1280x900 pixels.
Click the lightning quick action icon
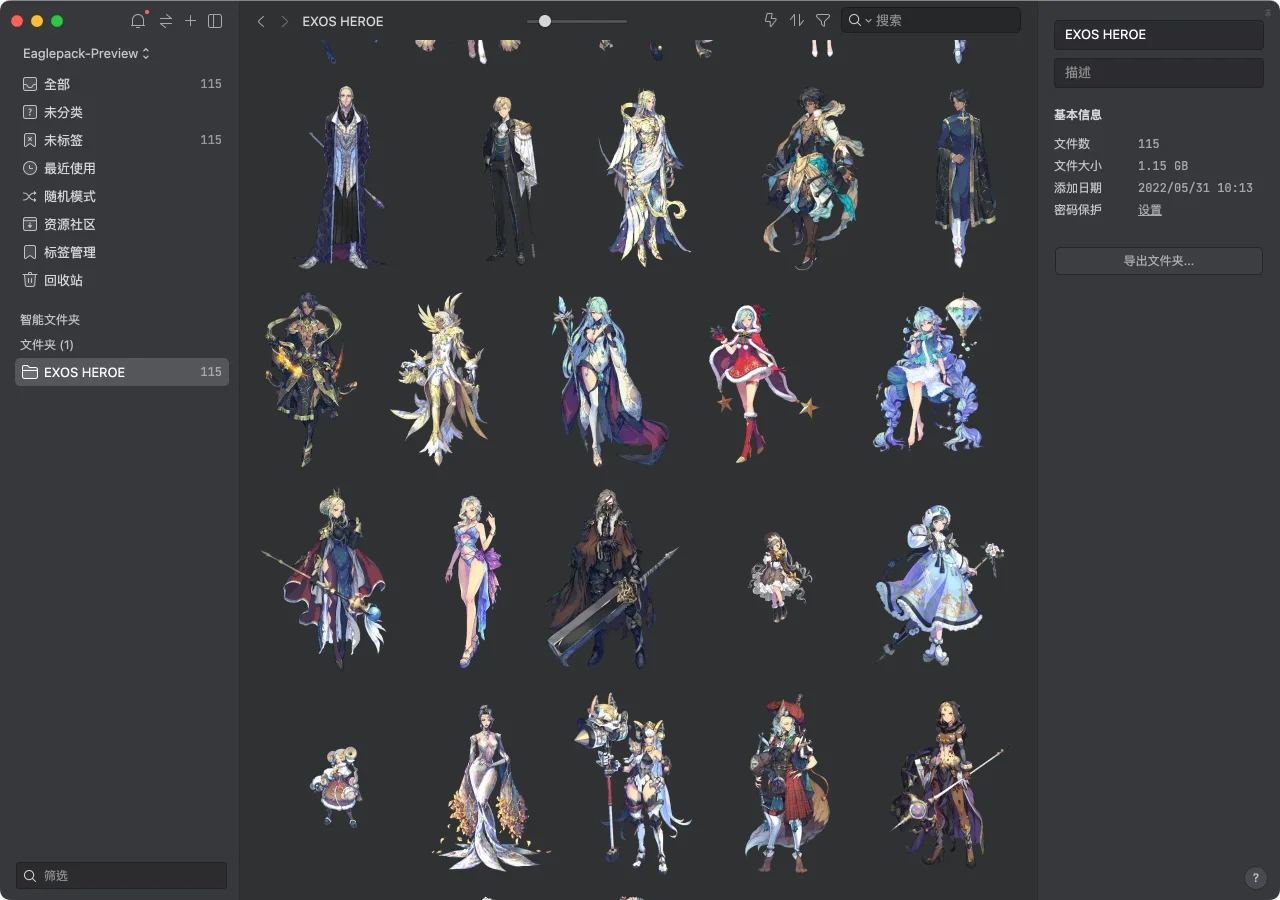pyautogui.click(x=770, y=20)
